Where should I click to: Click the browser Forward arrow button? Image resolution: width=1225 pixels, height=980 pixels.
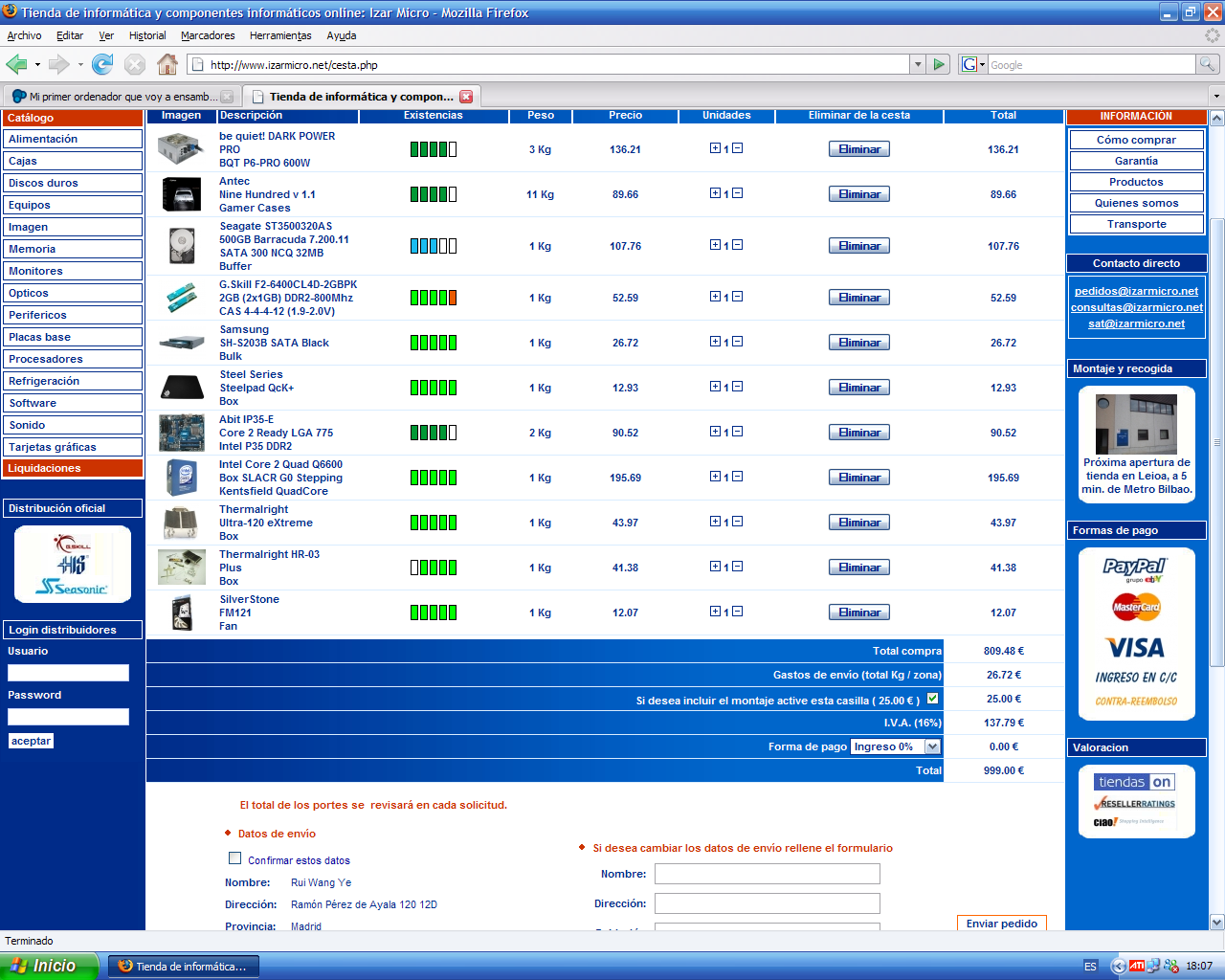tap(59, 64)
